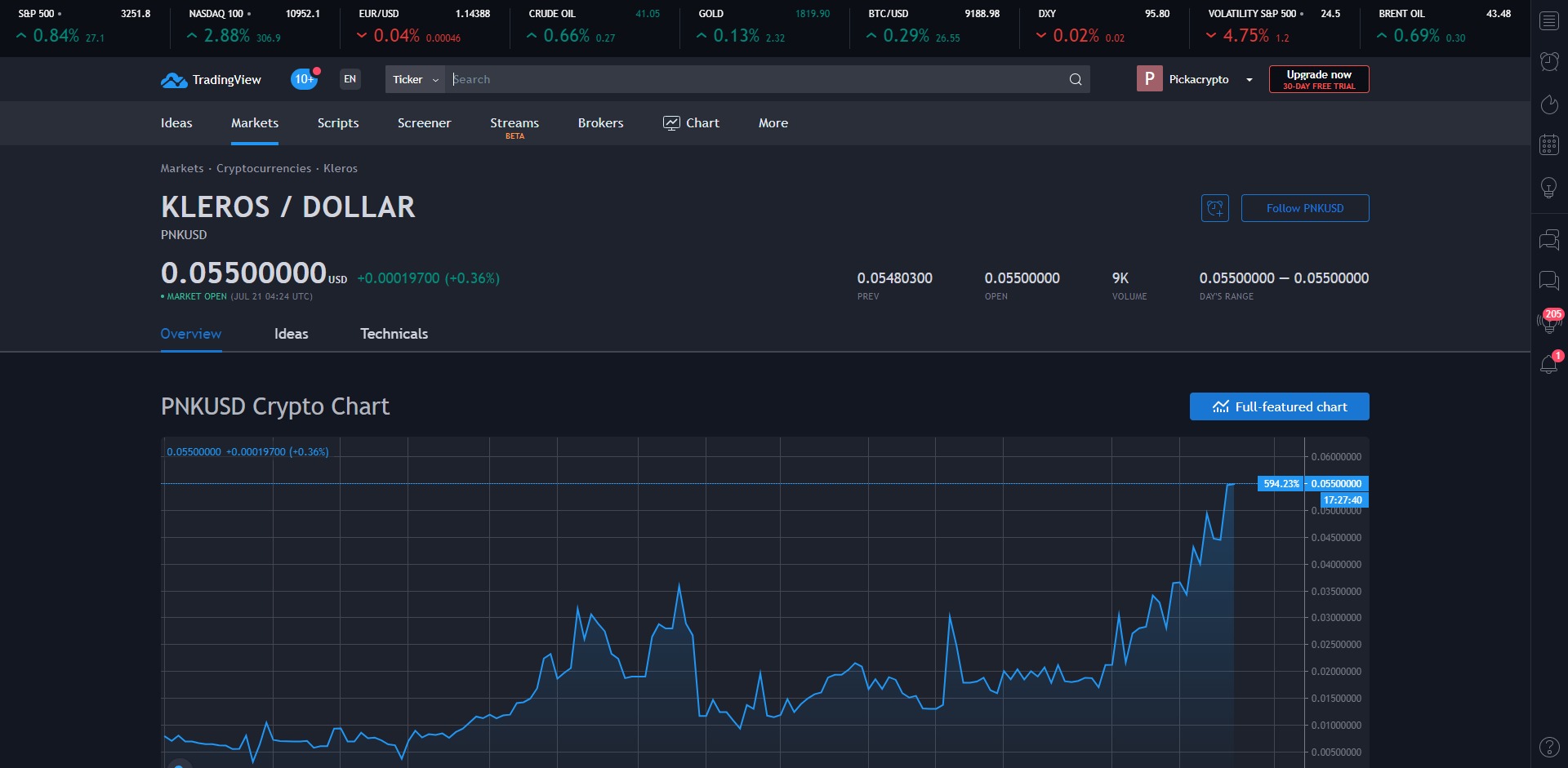
Task: Click the MARKET OPEN status text
Action: coord(196,296)
